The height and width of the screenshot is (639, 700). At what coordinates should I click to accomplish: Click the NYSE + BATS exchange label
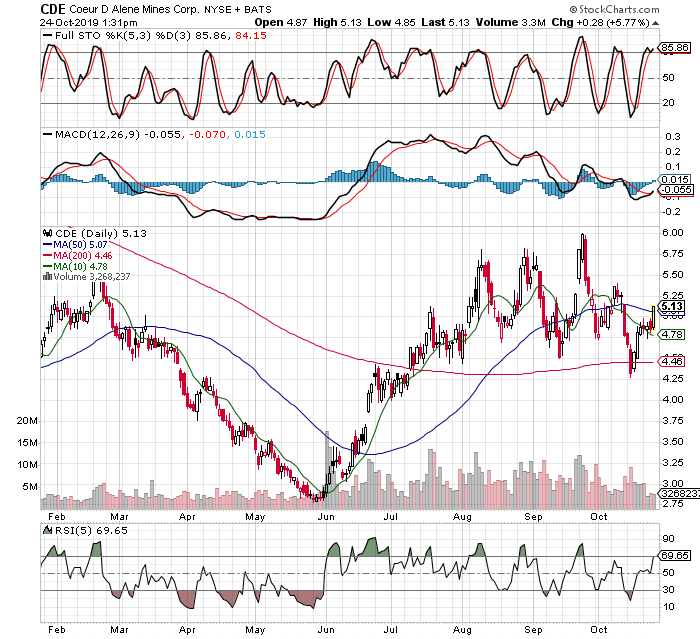(238, 9)
